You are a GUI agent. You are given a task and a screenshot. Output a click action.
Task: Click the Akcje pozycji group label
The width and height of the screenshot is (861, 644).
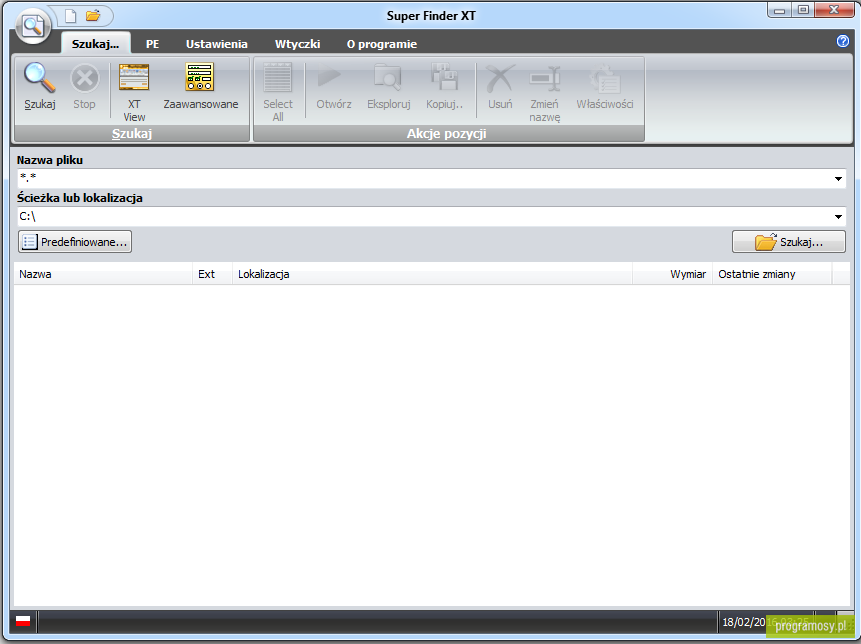446,133
